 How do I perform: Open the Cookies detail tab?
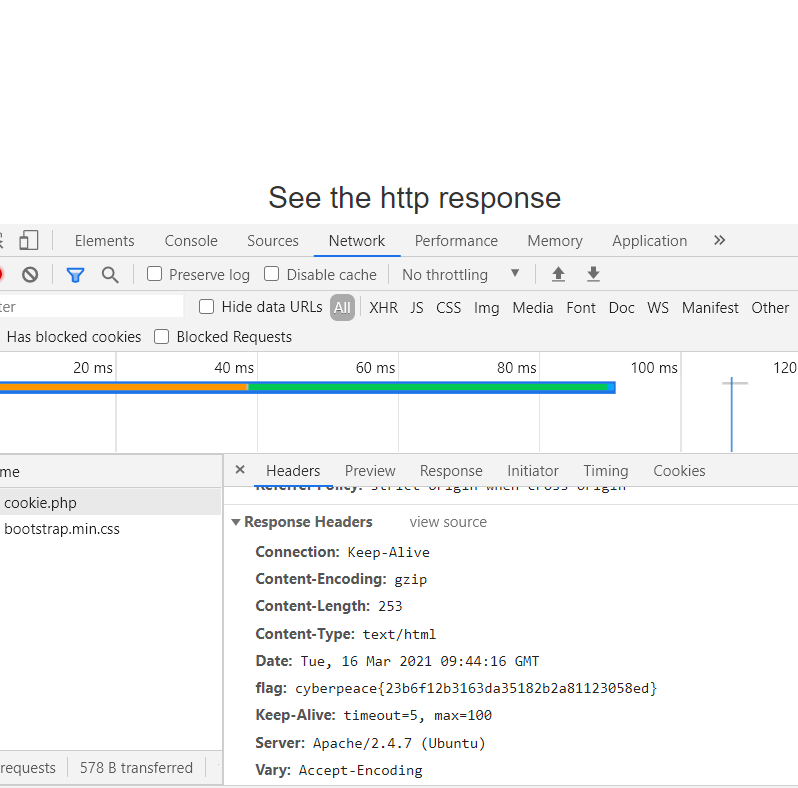[679, 471]
